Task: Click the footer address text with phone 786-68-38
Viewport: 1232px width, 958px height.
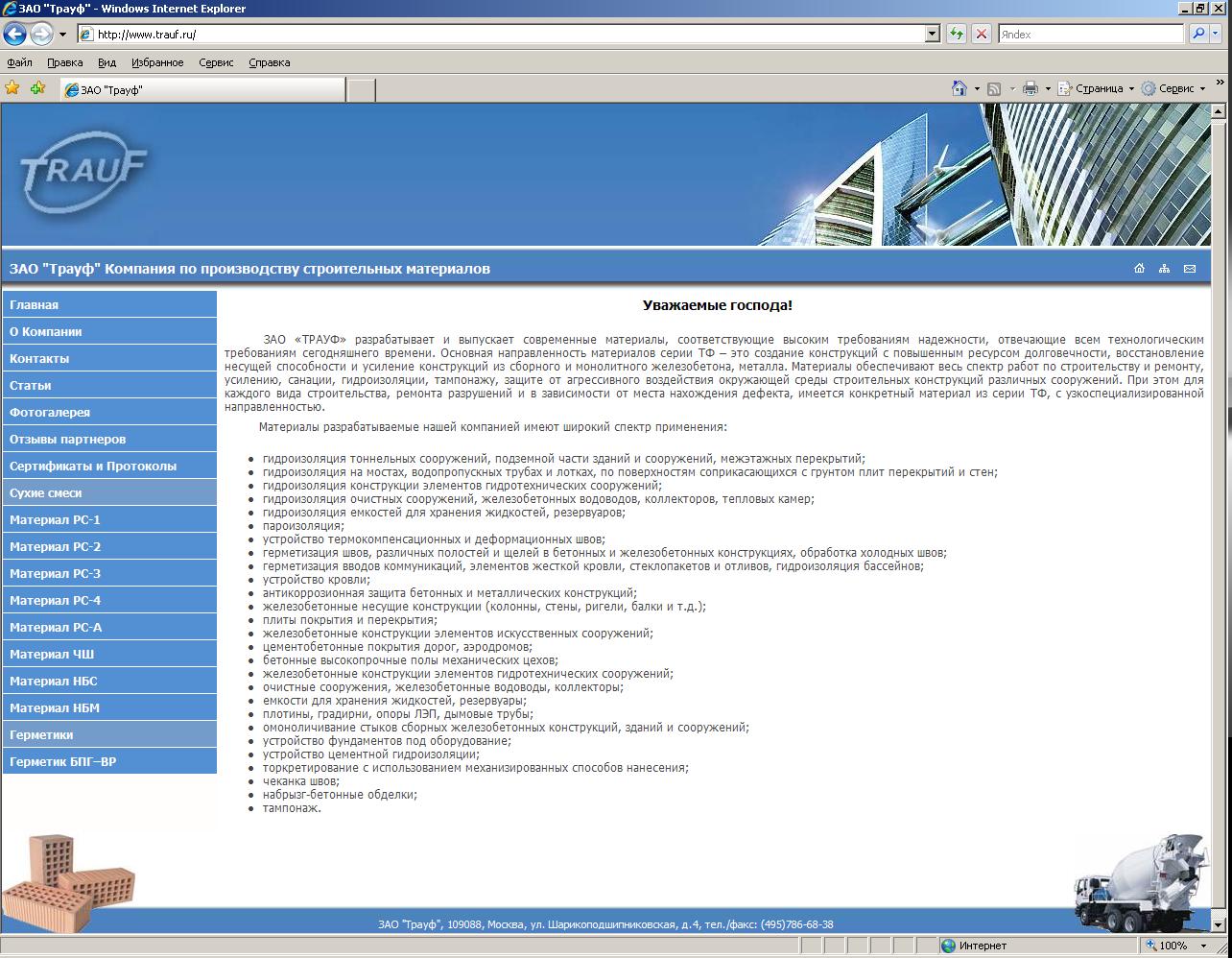Action: coord(605,924)
